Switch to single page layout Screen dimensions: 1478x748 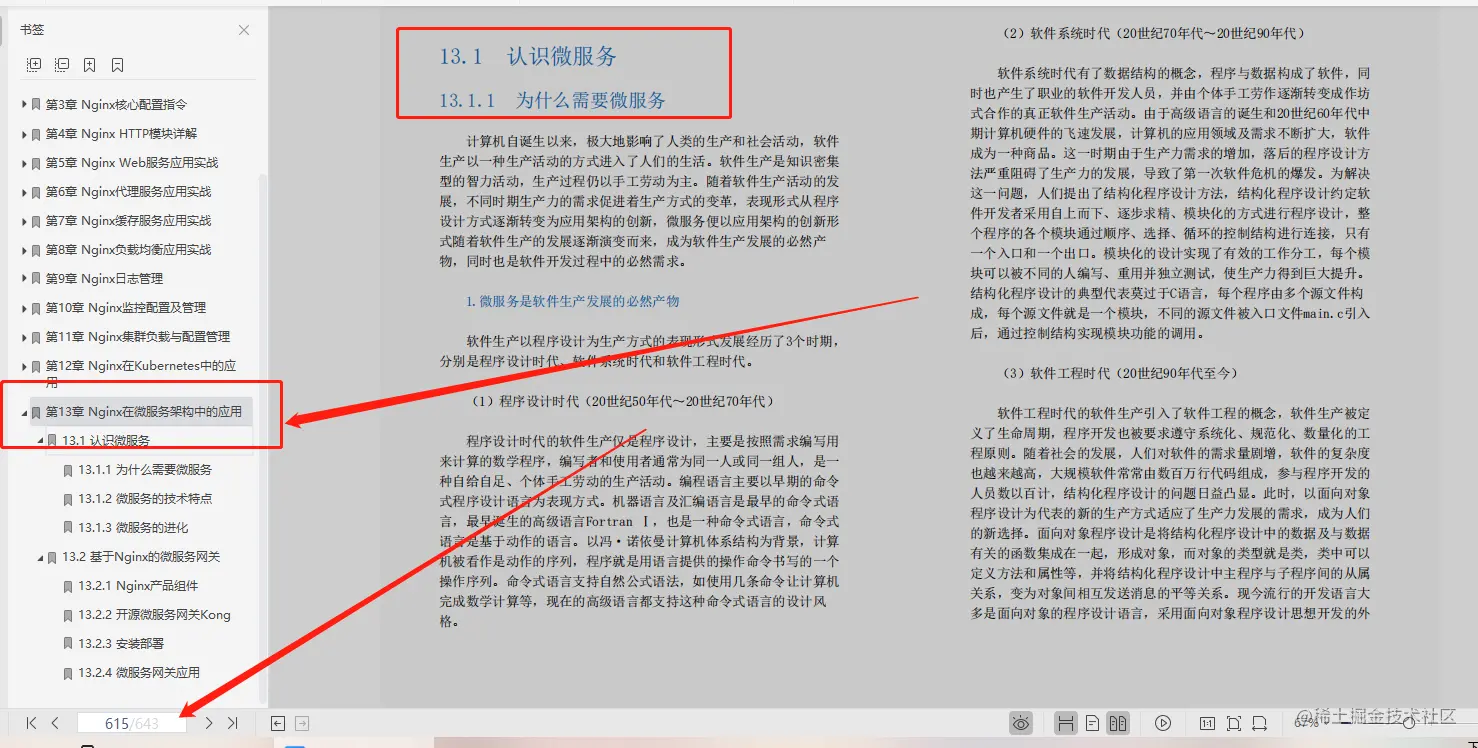point(1093,722)
